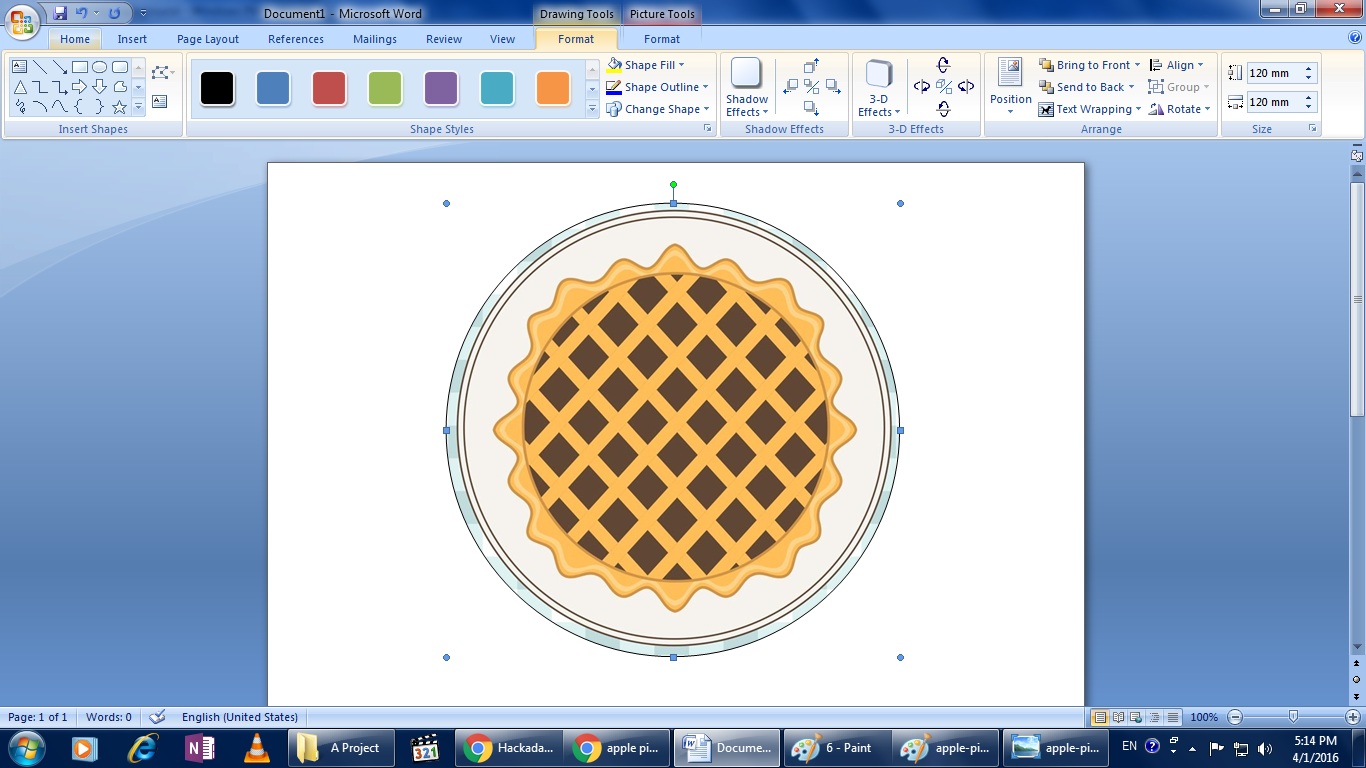The height and width of the screenshot is (768, 1366).
Task: Apply the red shape style
Action: (329, 88)
